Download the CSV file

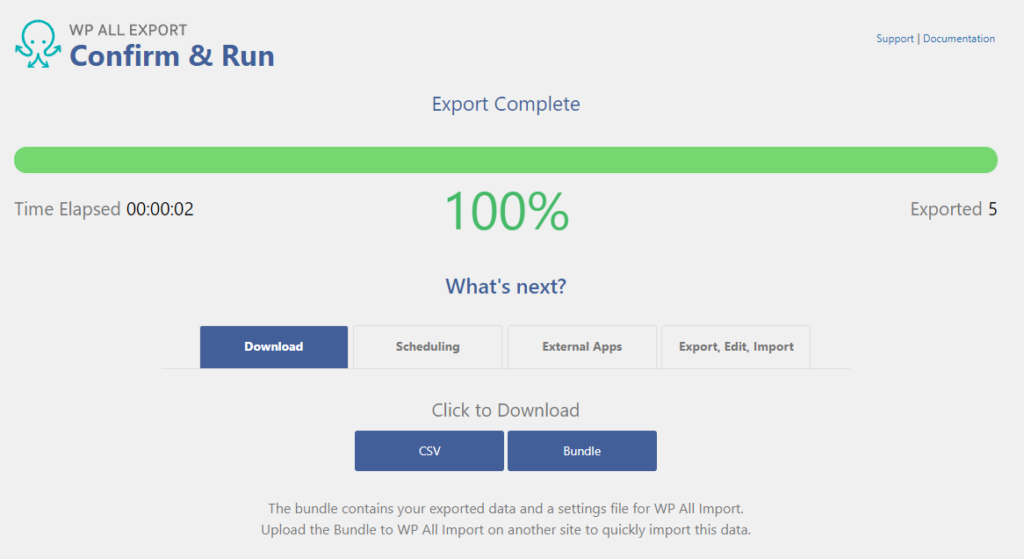pos(429,451)
